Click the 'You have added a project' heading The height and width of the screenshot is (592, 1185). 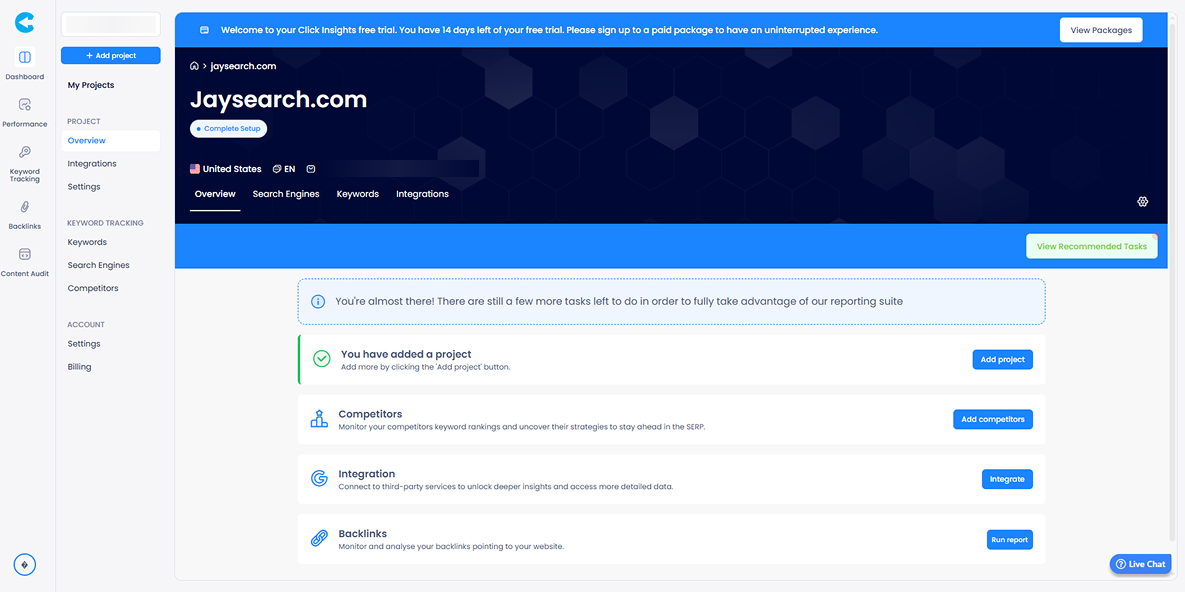(x=406, y=354)
